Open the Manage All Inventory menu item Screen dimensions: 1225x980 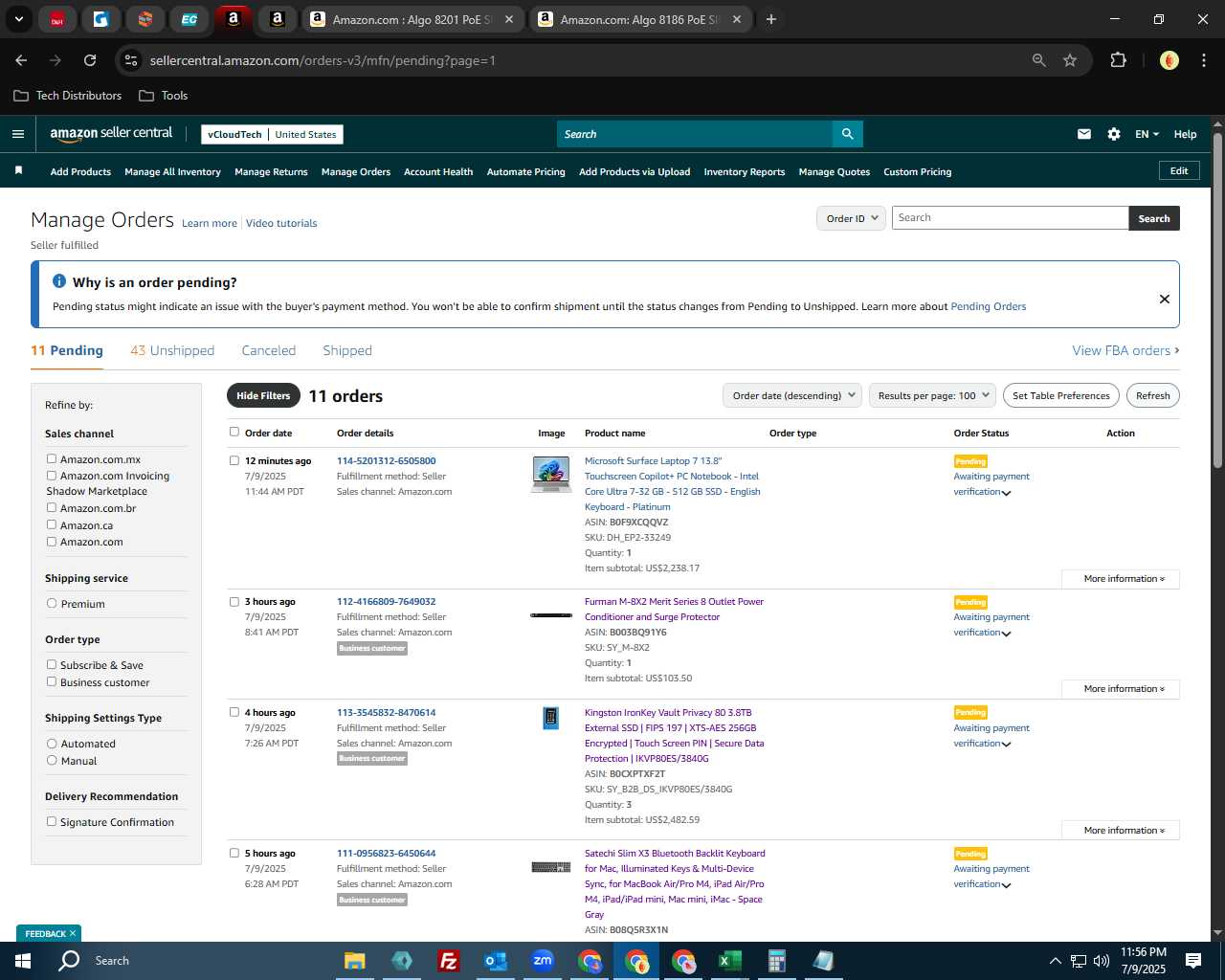pyautogui.click(x=172, y=172)
